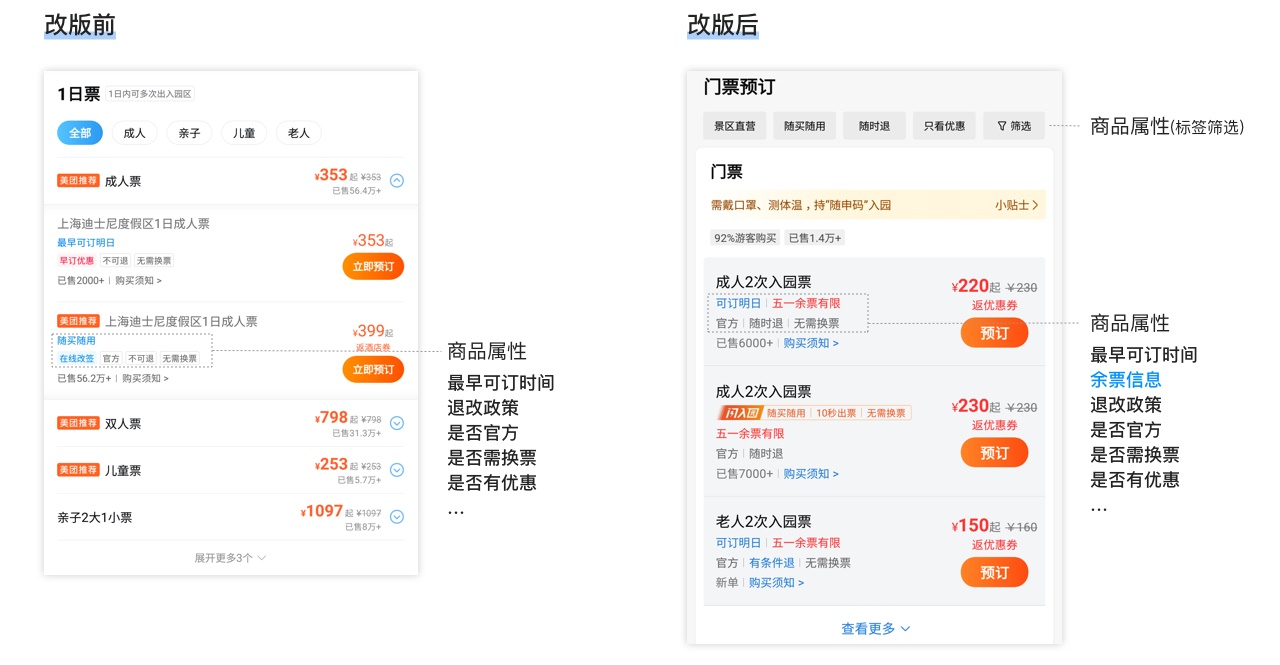
Task: Toggle the 景区直营 filter chip
Action: tap(737, 126)
